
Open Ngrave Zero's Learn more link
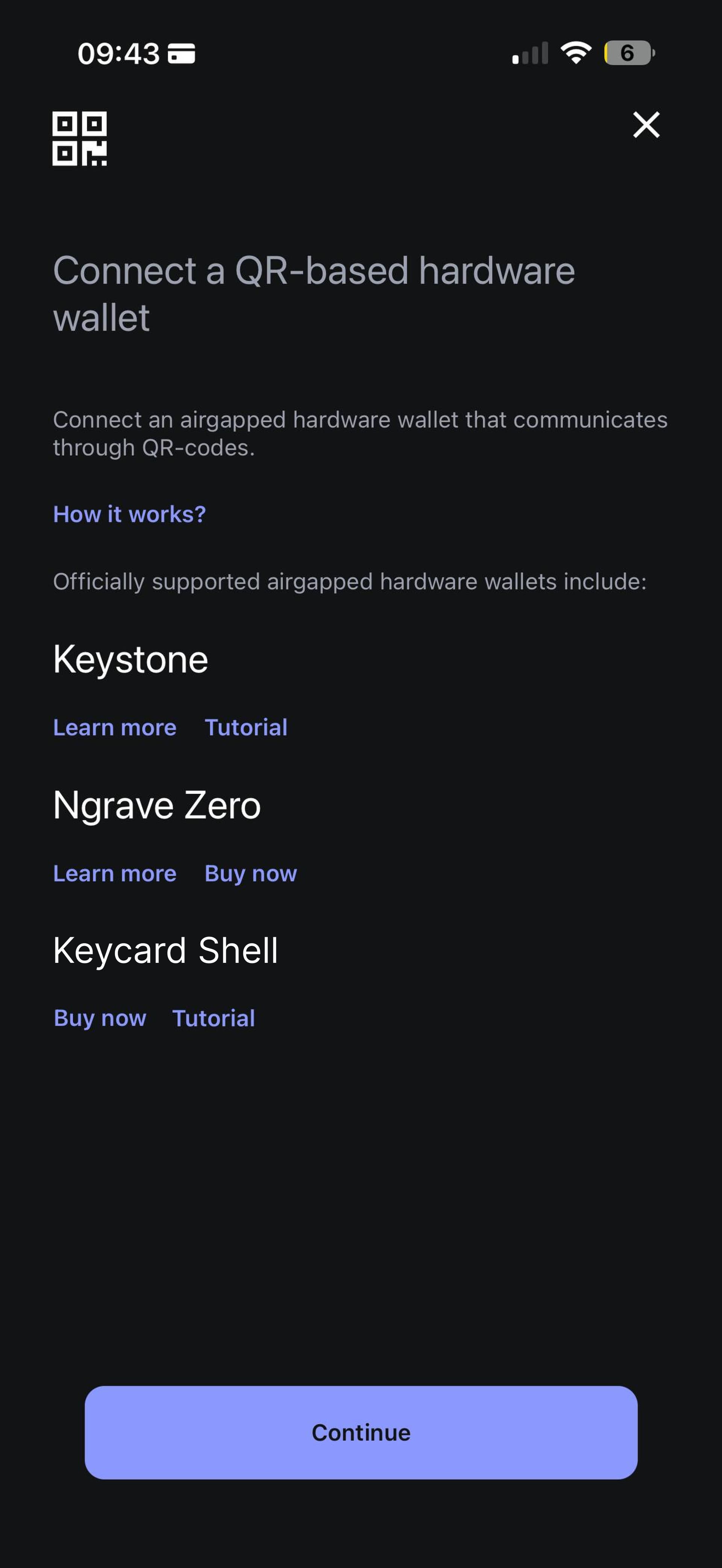pyautogui.click(x=115, y=873)
